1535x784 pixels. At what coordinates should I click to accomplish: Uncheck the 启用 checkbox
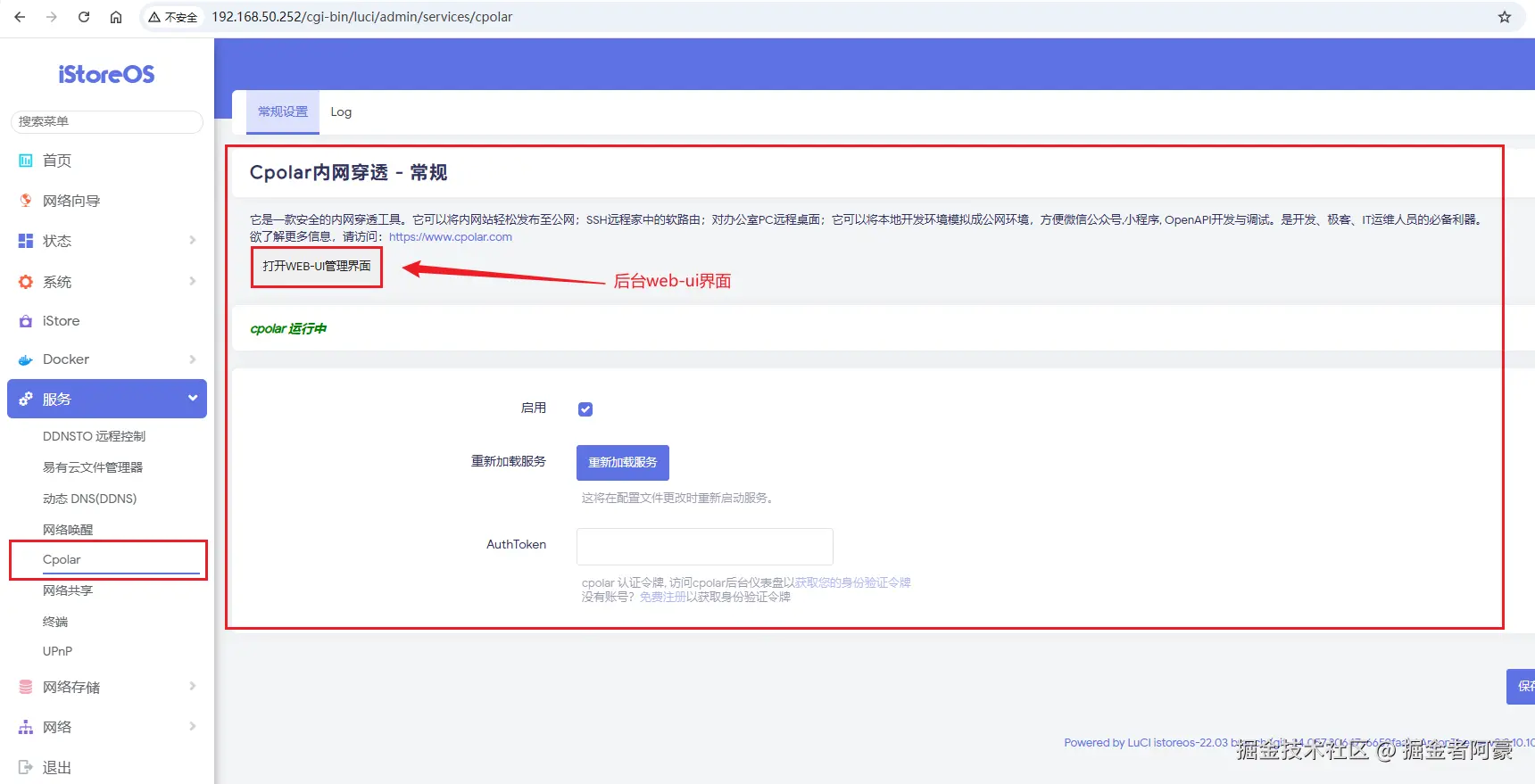coord(585,409)
